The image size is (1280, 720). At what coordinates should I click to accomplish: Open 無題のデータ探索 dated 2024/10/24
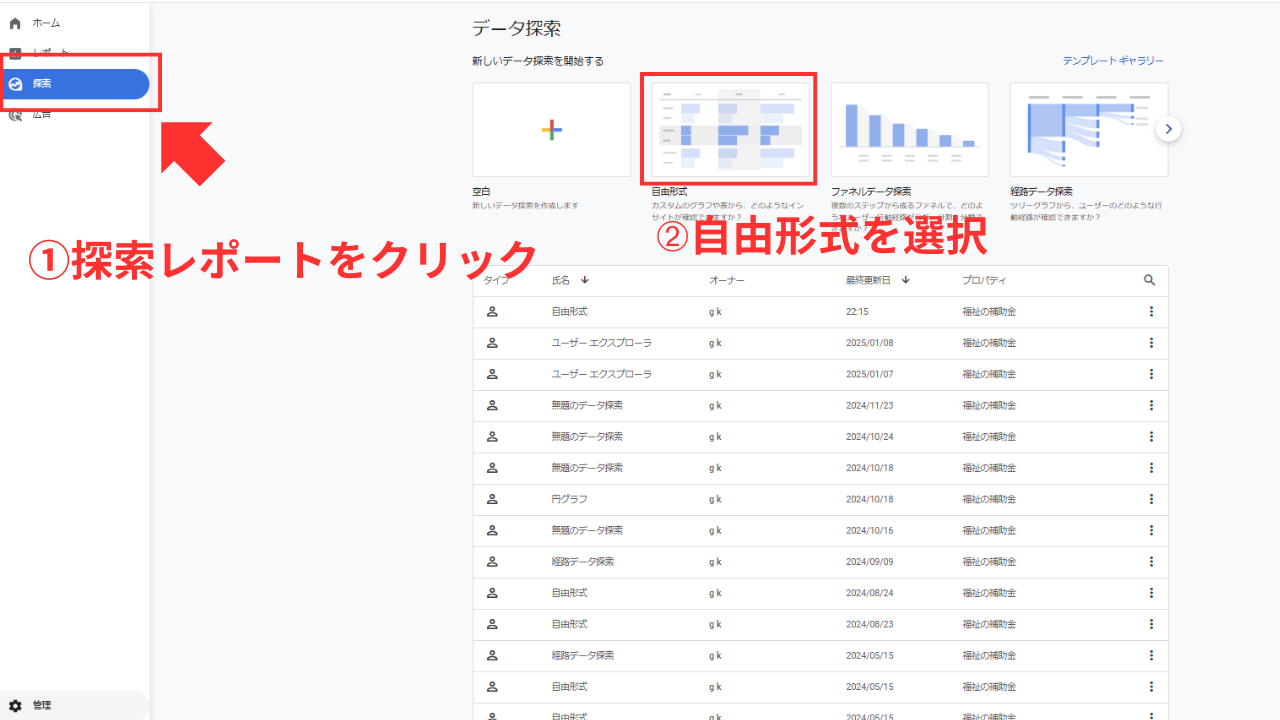587,437
